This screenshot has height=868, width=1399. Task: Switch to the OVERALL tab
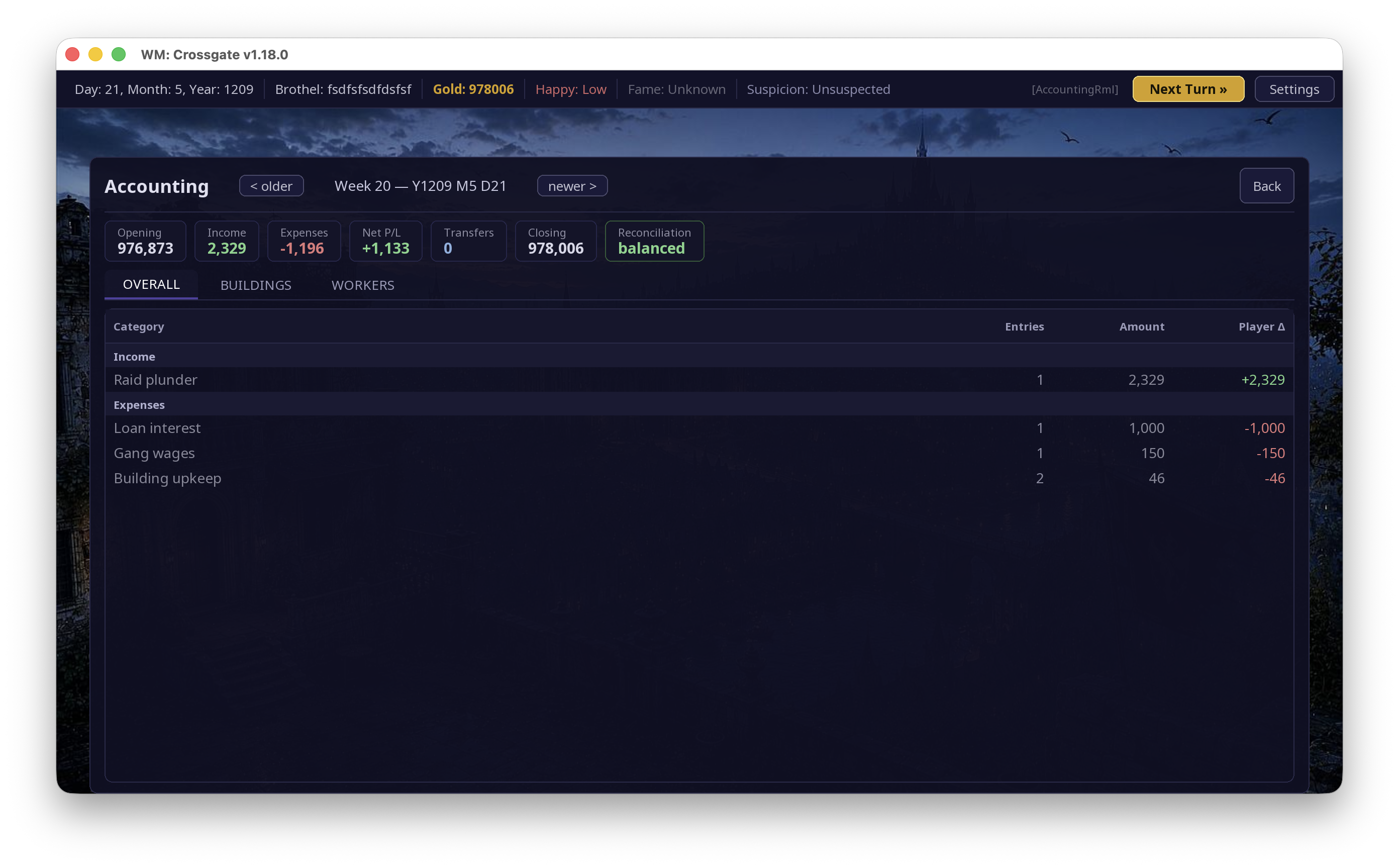pyautogui.click(x=151, y=284)
